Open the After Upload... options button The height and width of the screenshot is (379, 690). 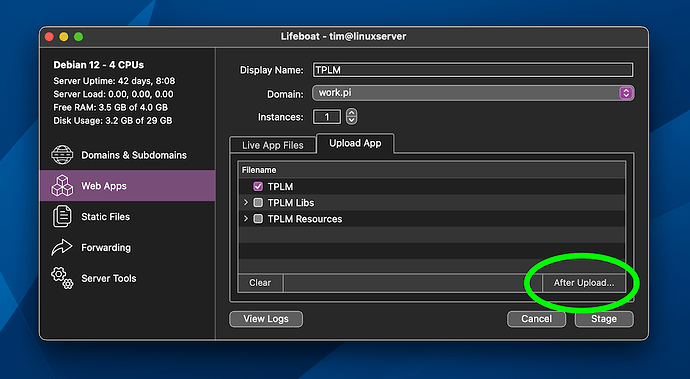584,283
